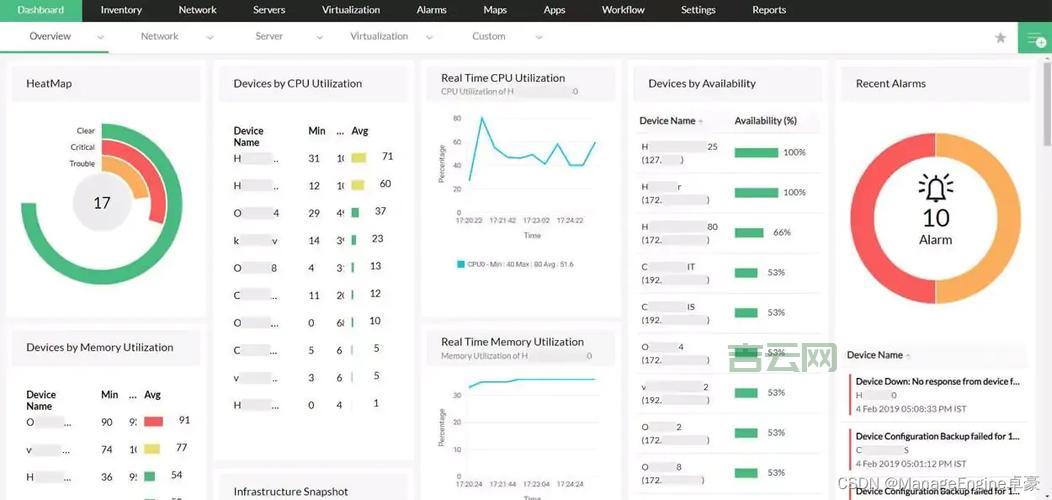Viewport: 1052px width, 500px height.
Task: Open the Virtualization sub-tab dropdown chevron
Action: tap(429, 38)
